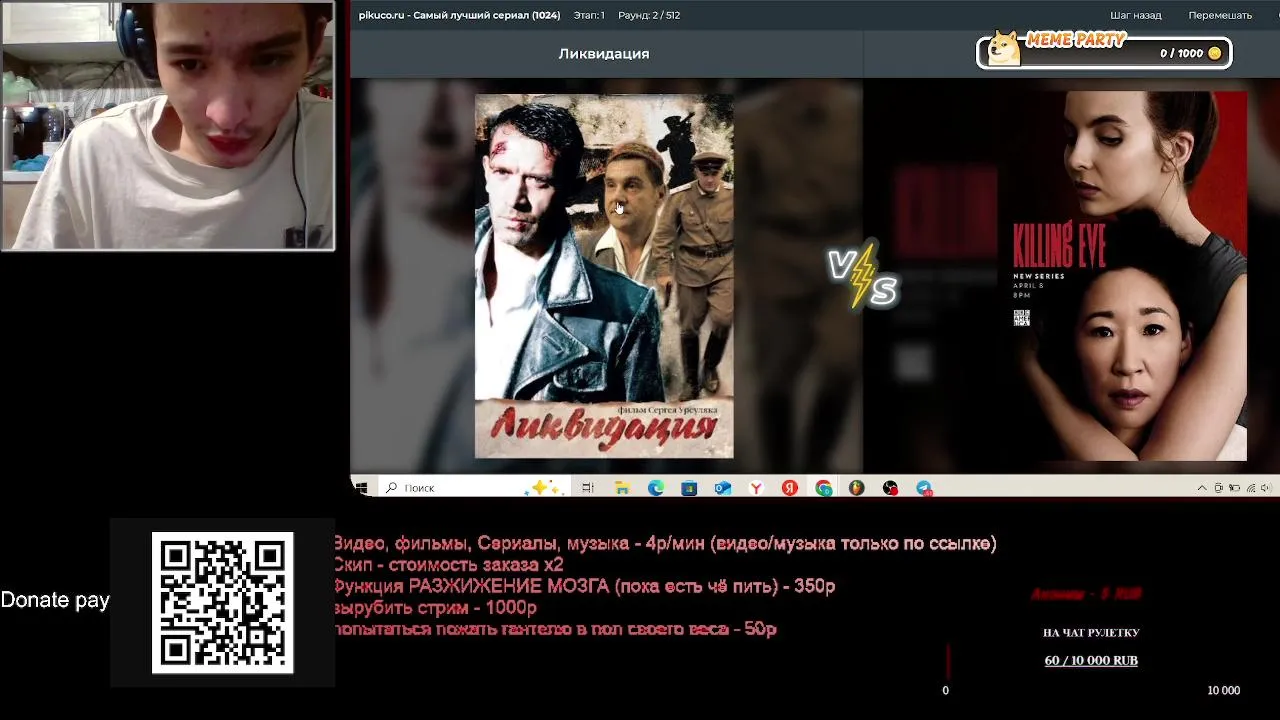1280x720 pixels.
Task: Click the gold coin counter icon
Action: [1215, 53]
